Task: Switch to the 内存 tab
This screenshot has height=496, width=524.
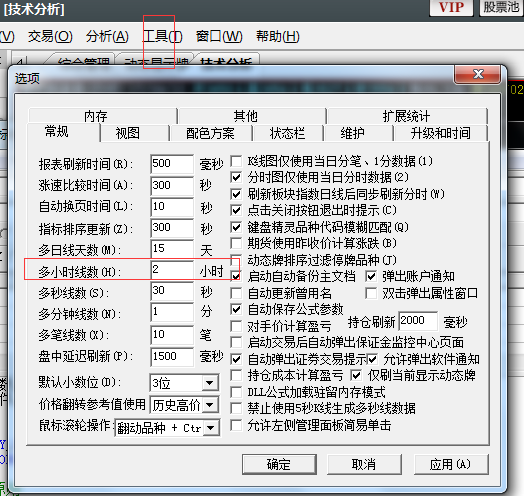Action: [x=103, y=116]
